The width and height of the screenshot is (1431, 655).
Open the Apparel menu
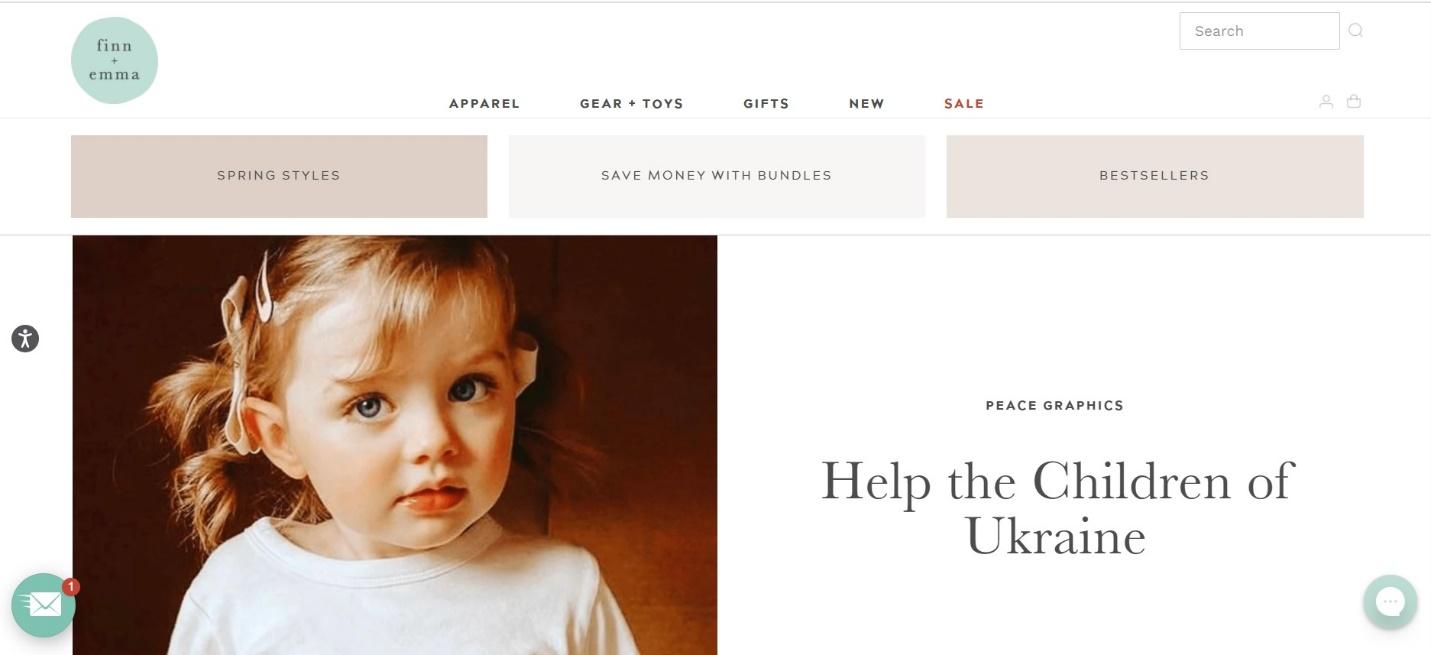[484, 103]
